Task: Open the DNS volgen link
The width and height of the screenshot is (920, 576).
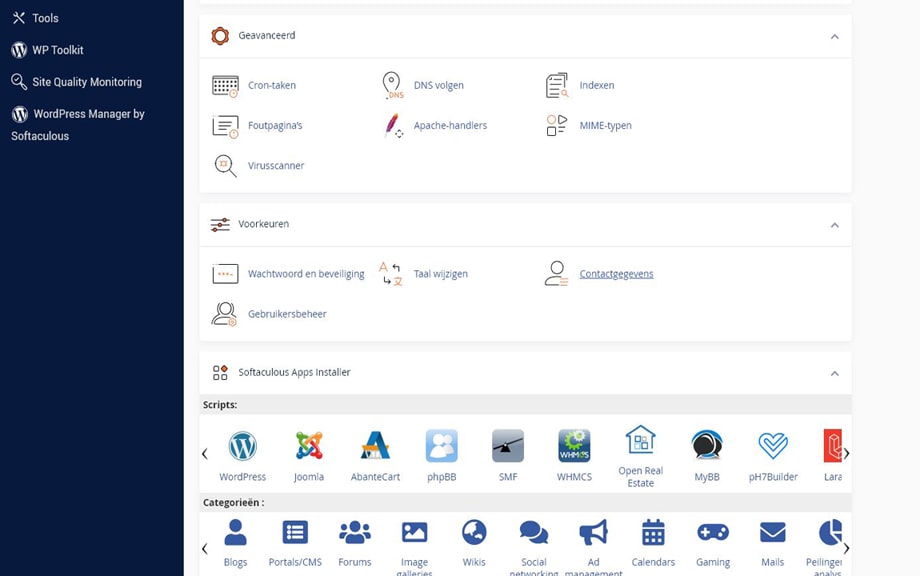Action: point(438,85)
